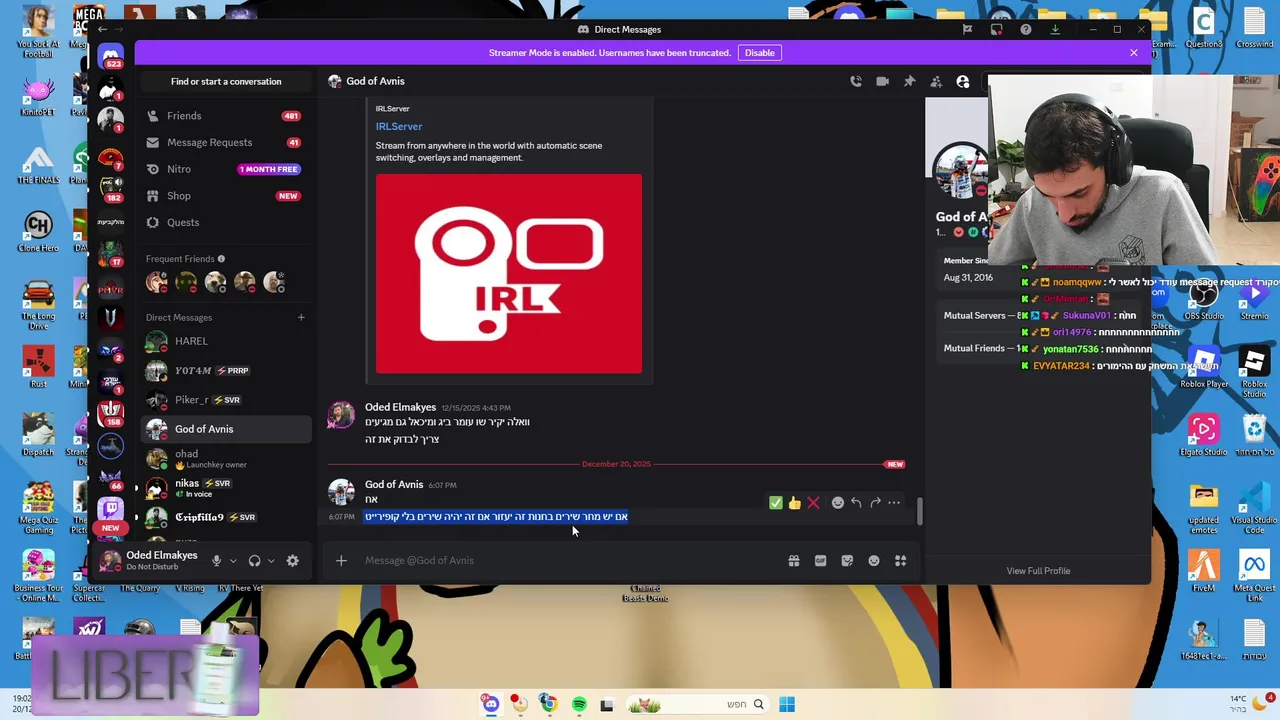Reply to the God of Avnis message
Viewport: 1280px width, 720px height.
[856, 503]
